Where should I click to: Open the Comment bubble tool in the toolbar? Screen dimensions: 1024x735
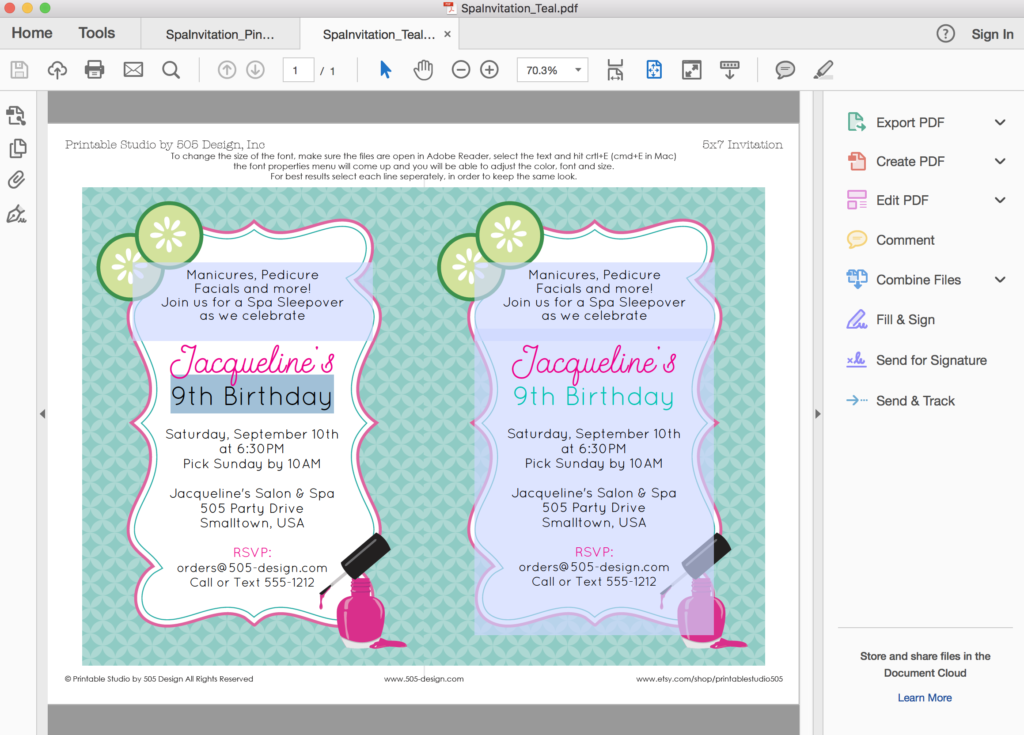tap(785, 69)
